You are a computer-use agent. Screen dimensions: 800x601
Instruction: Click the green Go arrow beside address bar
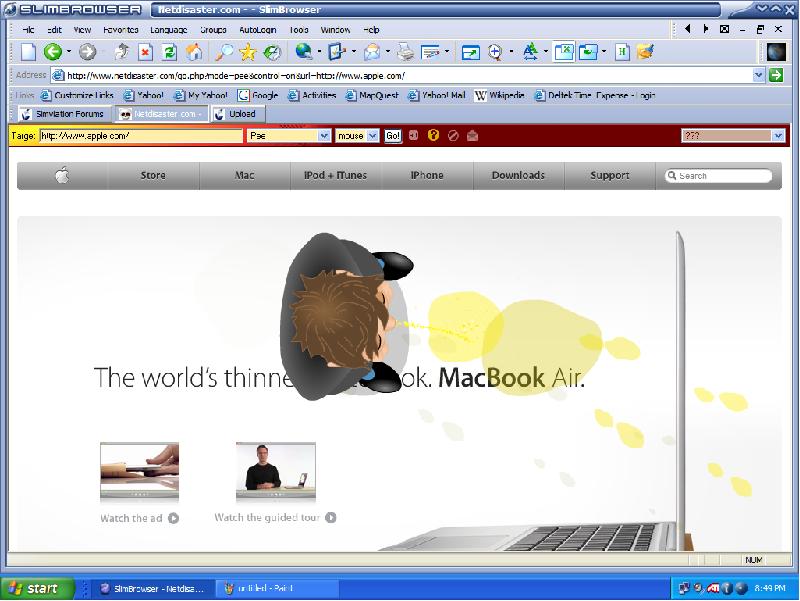[776, 75]
